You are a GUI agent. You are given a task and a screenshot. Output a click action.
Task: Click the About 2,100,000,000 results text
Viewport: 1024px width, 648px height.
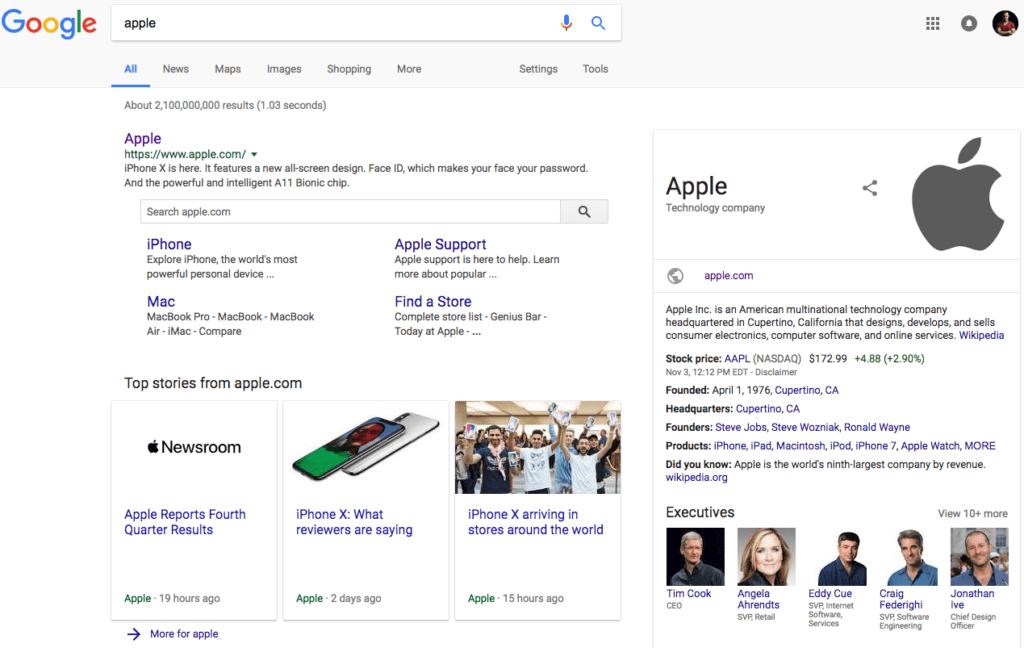point(225,105)
